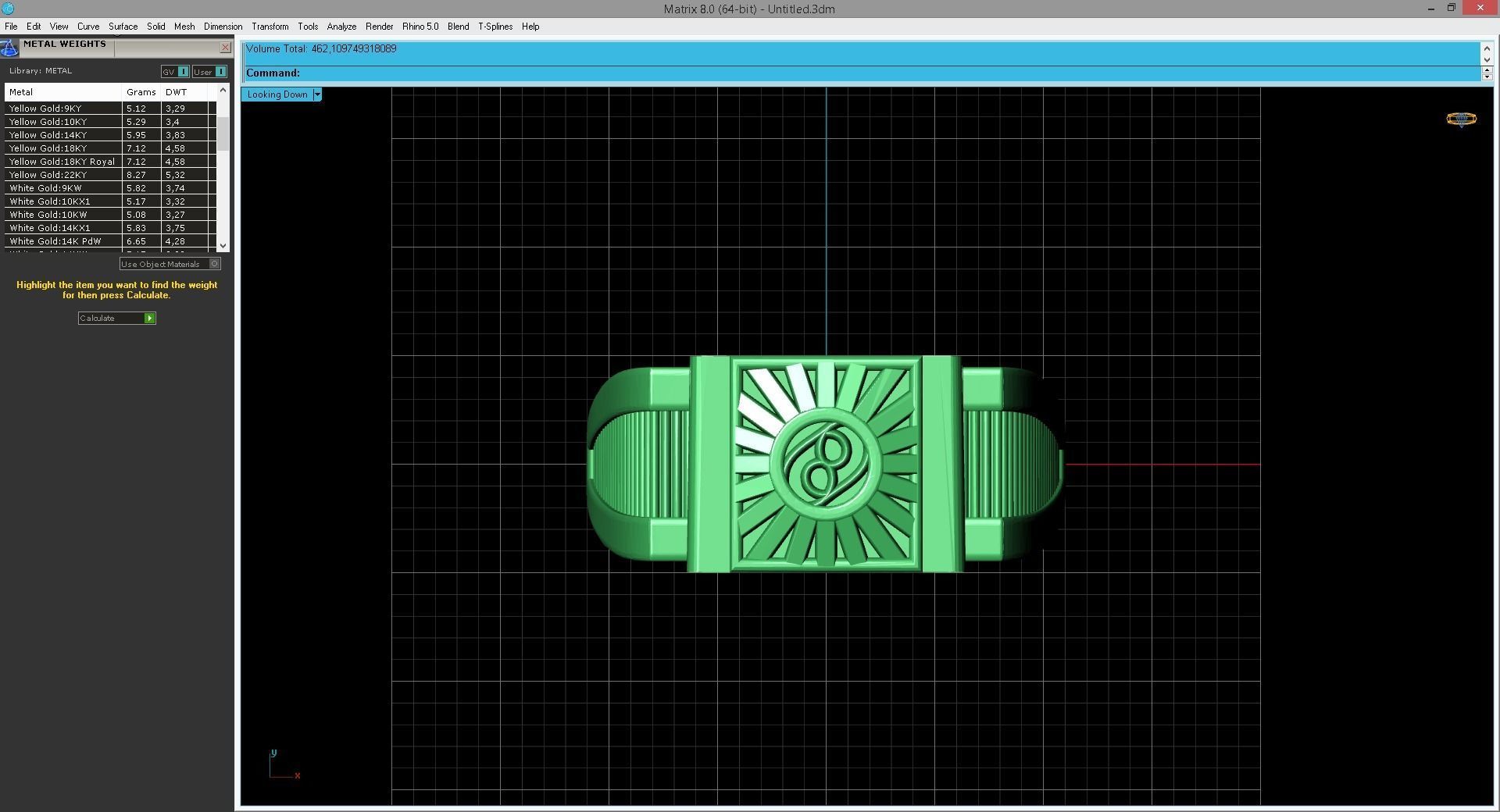Open the Help menu
This screenshot has height=812, width=1500.
coord(530,27)
